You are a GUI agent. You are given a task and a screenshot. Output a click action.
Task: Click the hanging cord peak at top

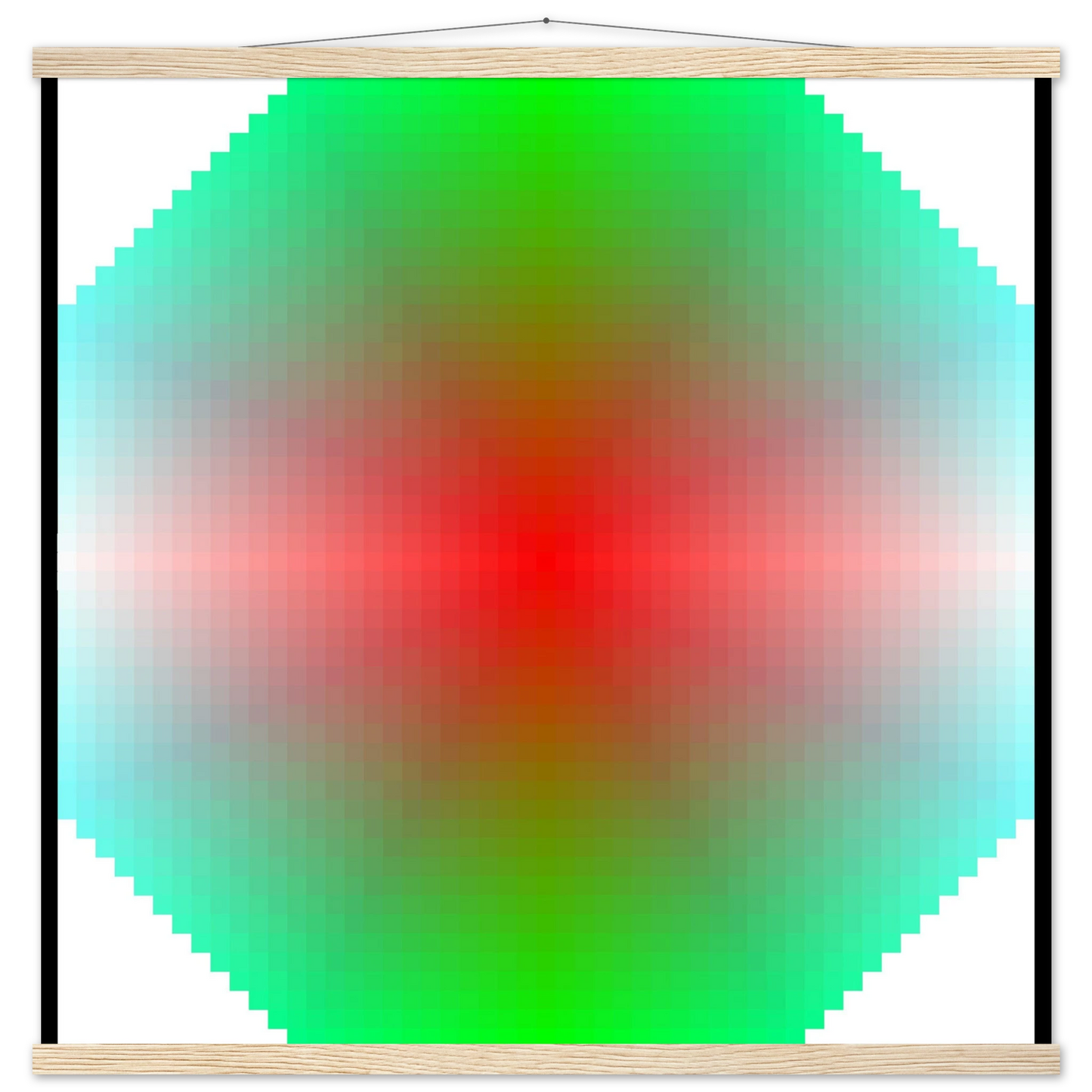coord(546,15)
